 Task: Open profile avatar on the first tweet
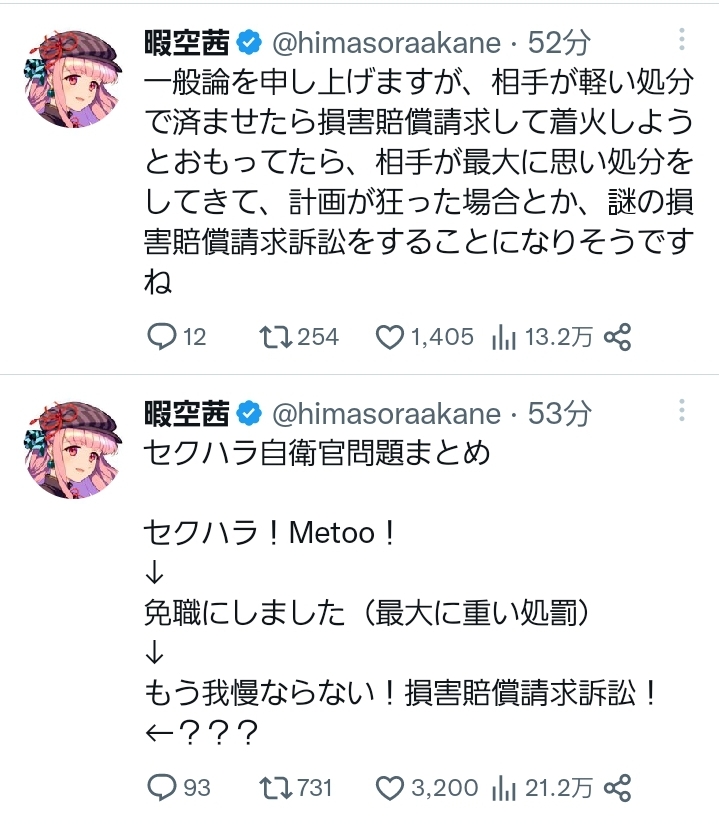pyautogui.click(x=72, y=76)
